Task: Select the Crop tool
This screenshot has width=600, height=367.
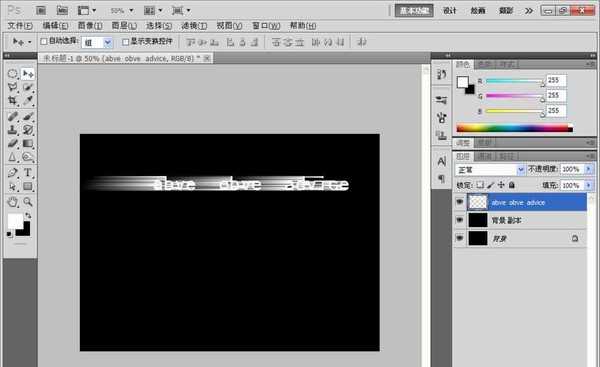Action: point(12,101)
